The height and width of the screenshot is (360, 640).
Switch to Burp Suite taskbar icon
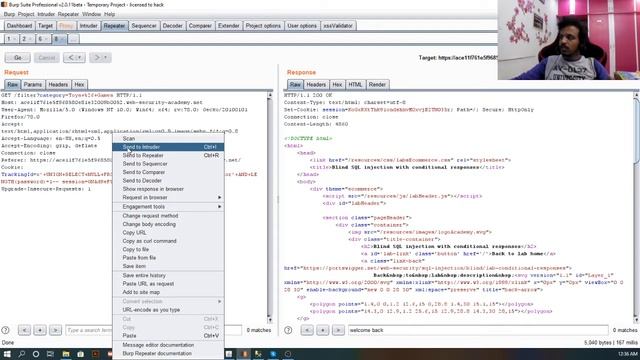click(x=244, y=354)
